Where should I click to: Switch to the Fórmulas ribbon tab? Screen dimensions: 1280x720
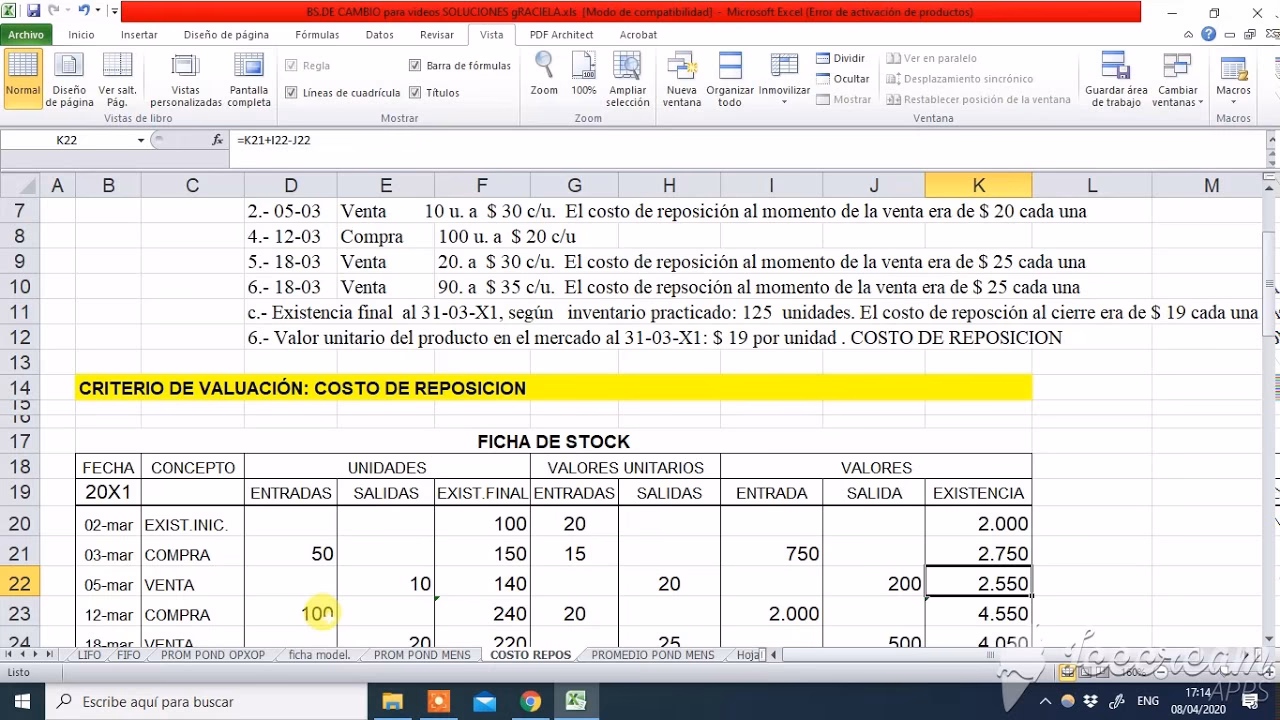point(316,34)
